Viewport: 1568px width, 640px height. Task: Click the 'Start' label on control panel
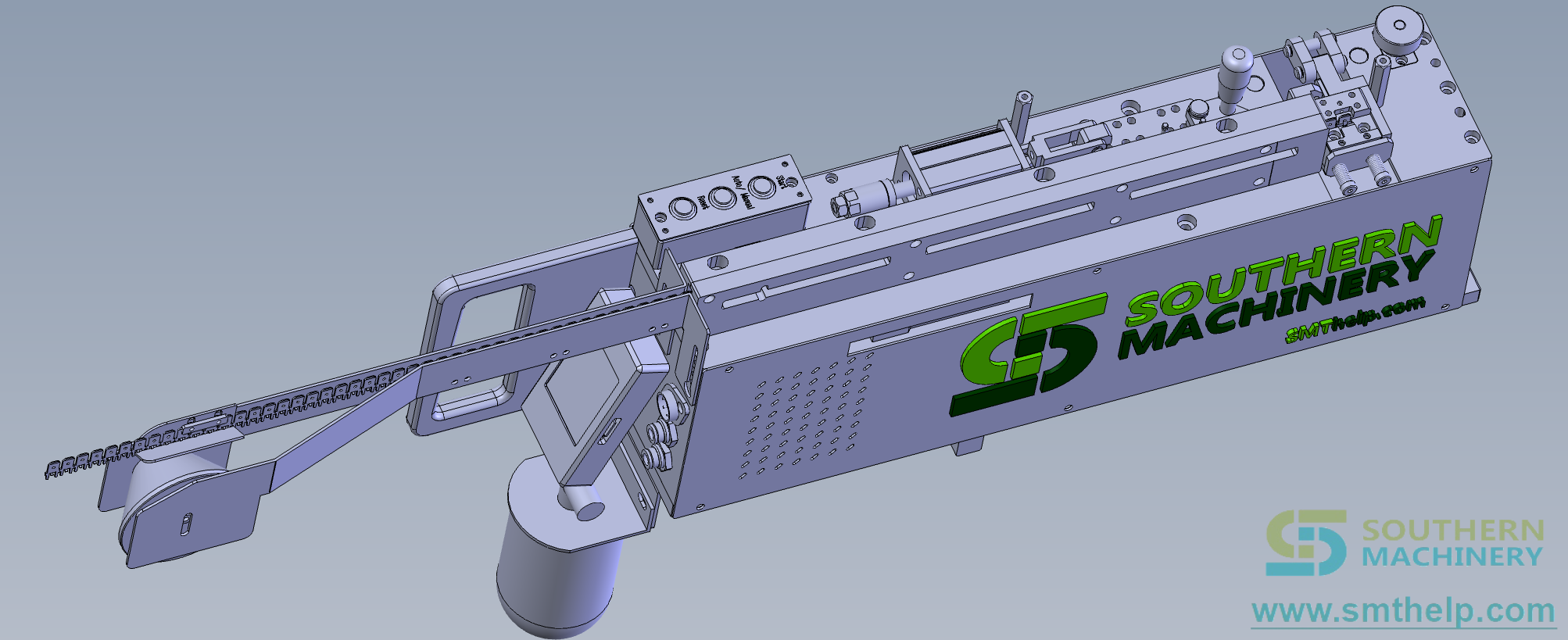tap(781, 182)
